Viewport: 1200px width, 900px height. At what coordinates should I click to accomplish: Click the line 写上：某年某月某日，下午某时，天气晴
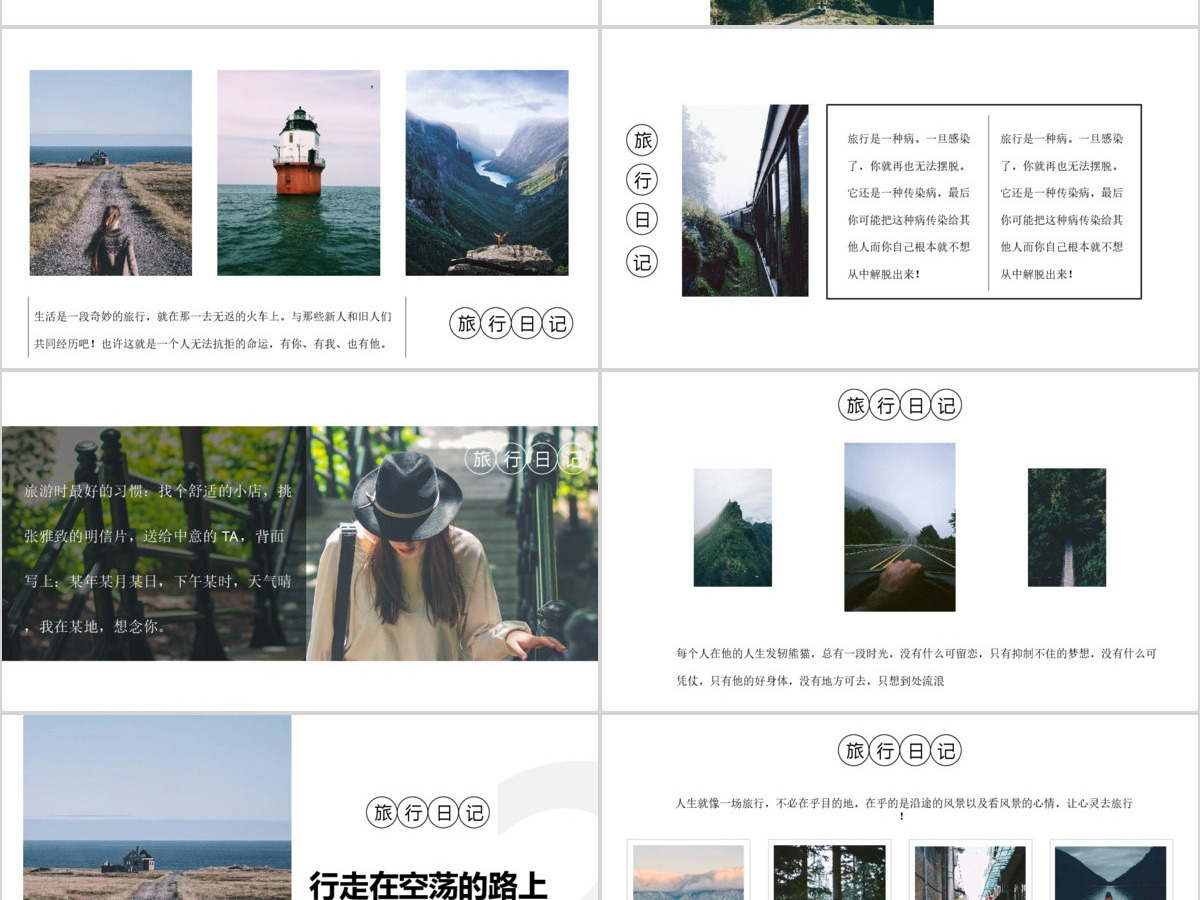158,582
